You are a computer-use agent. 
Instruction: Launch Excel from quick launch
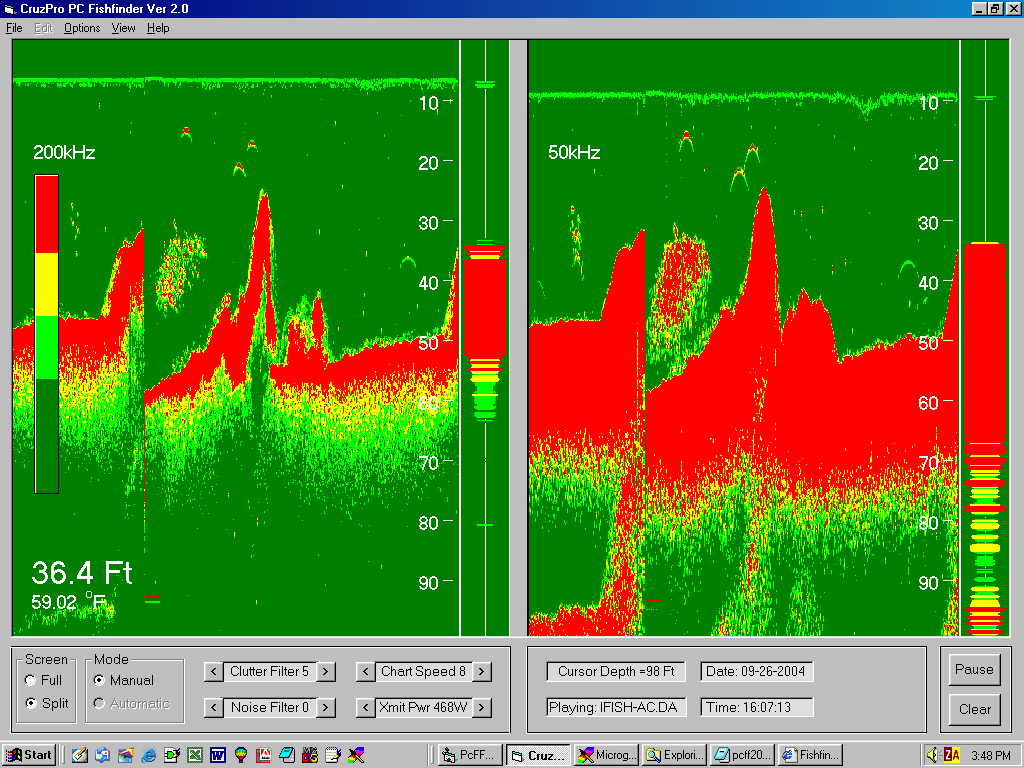click(195, 756)
